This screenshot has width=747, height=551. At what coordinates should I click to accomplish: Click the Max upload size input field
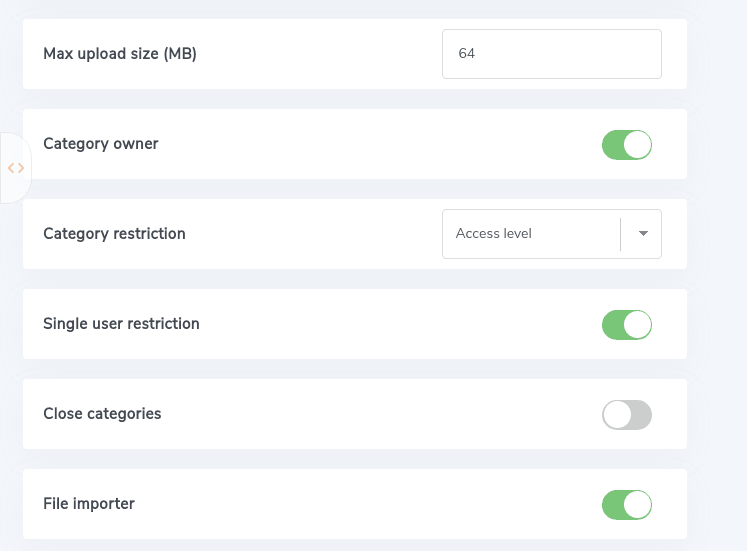click(551, 54)
